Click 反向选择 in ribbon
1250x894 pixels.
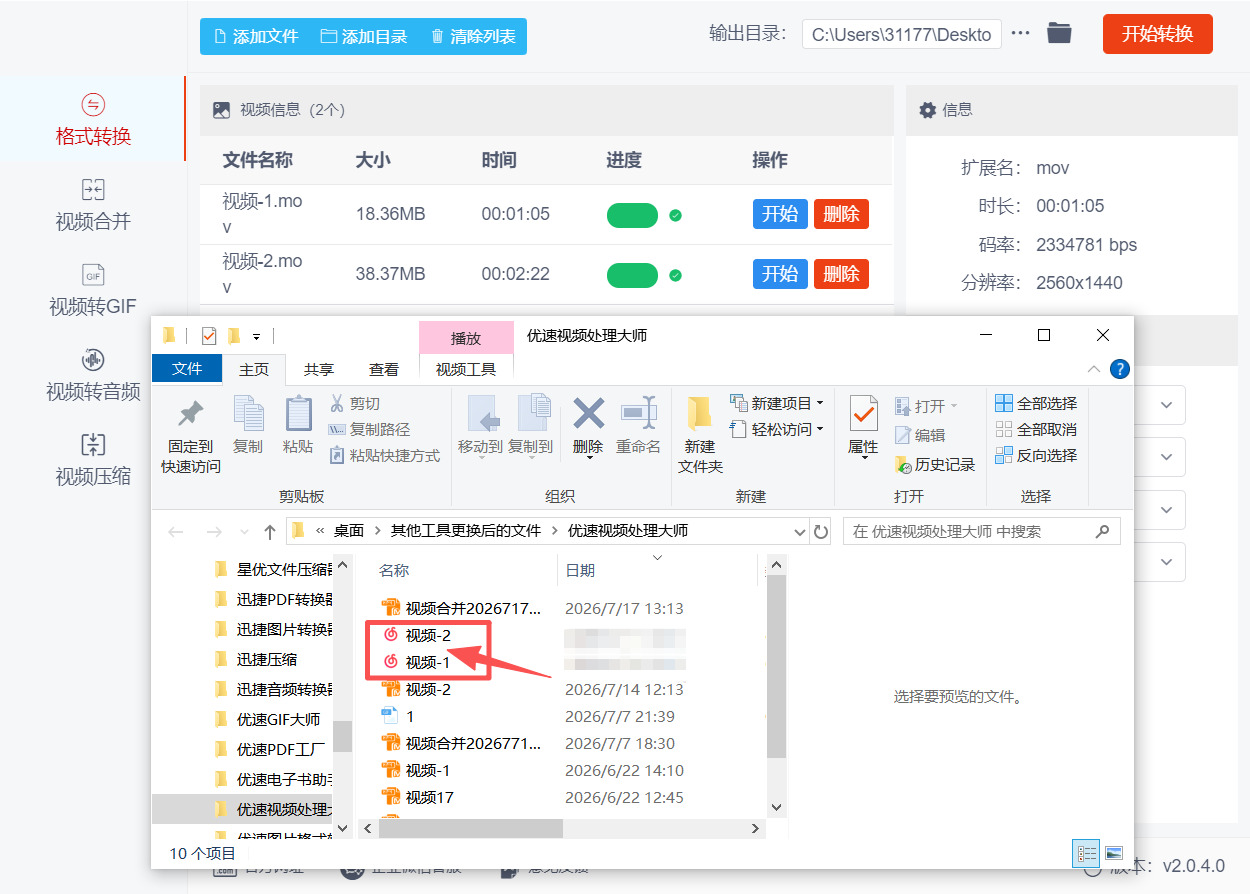click(1036, 455)
